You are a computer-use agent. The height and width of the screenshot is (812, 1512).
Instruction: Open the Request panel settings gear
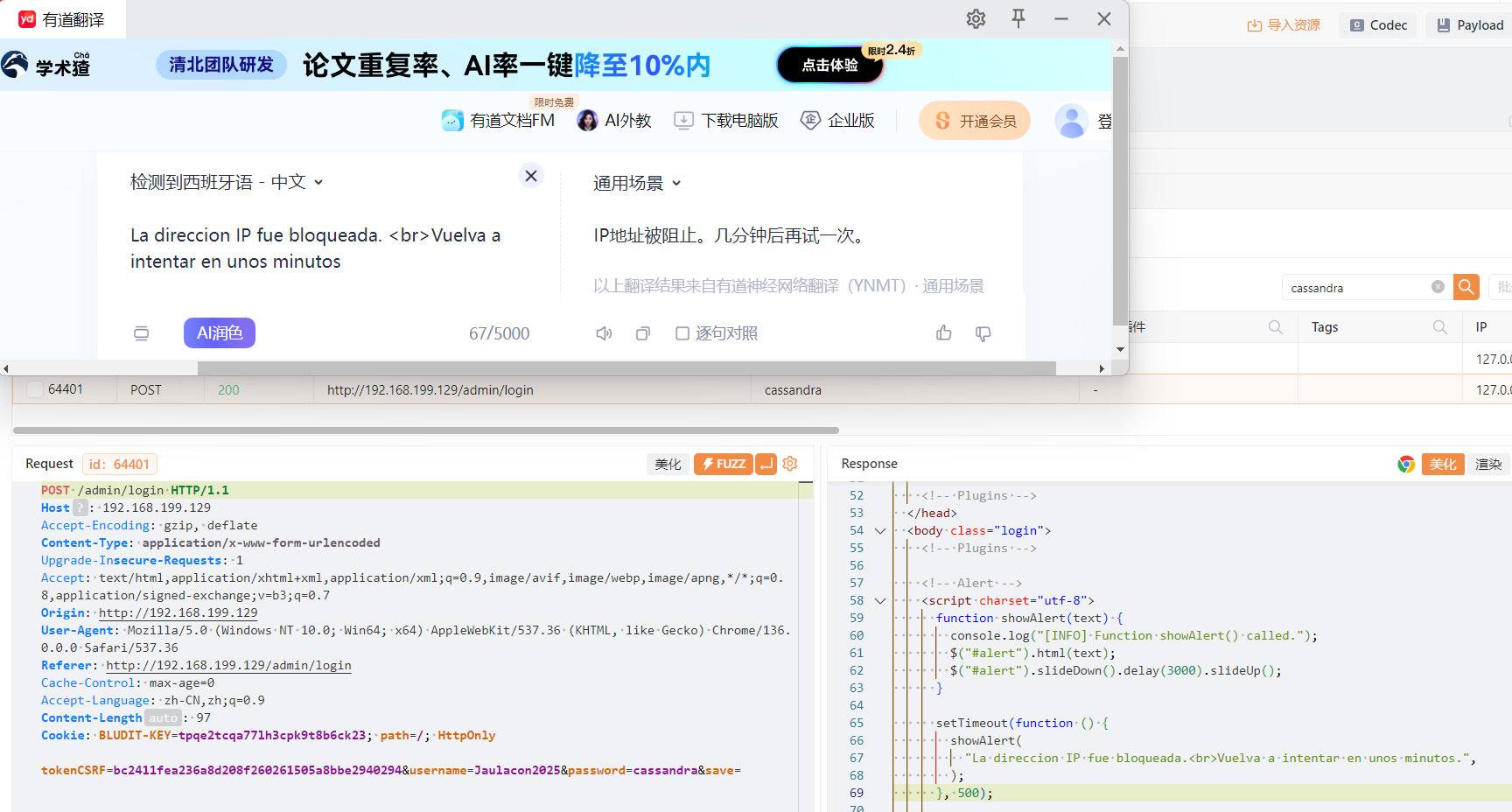point(790,464)
